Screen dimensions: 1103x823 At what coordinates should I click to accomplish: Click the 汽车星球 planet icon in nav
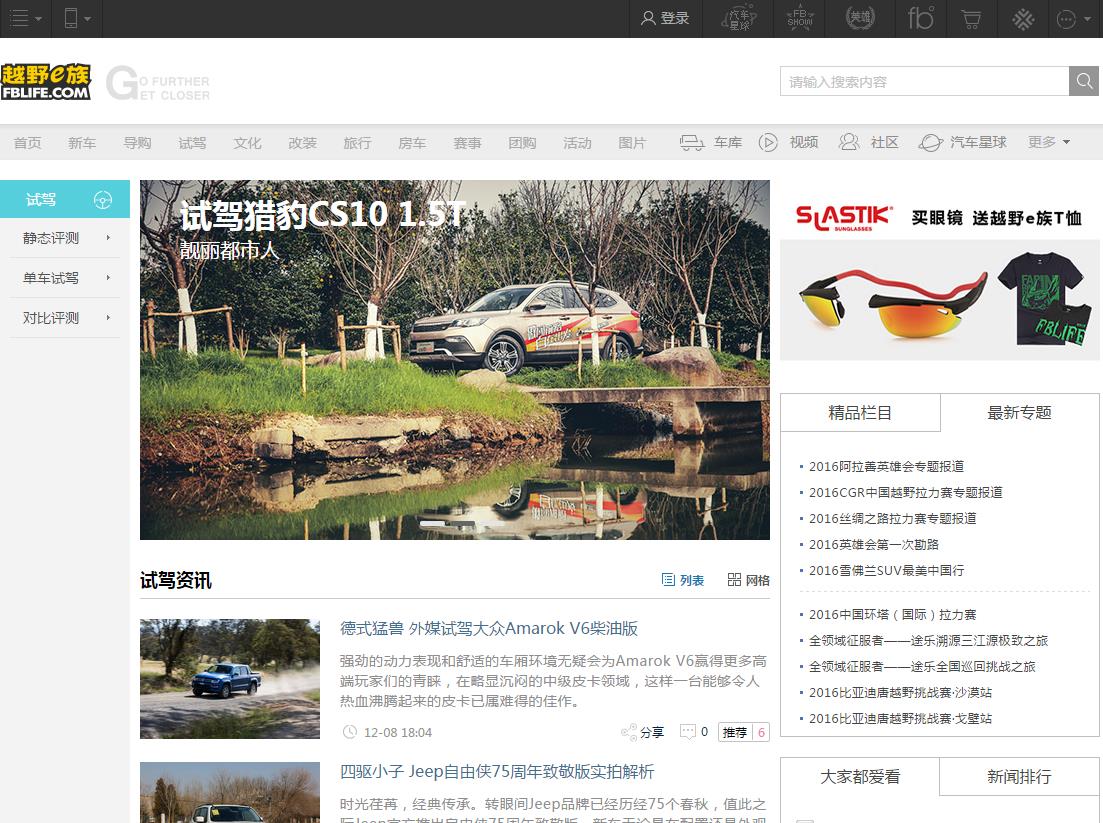930,143
